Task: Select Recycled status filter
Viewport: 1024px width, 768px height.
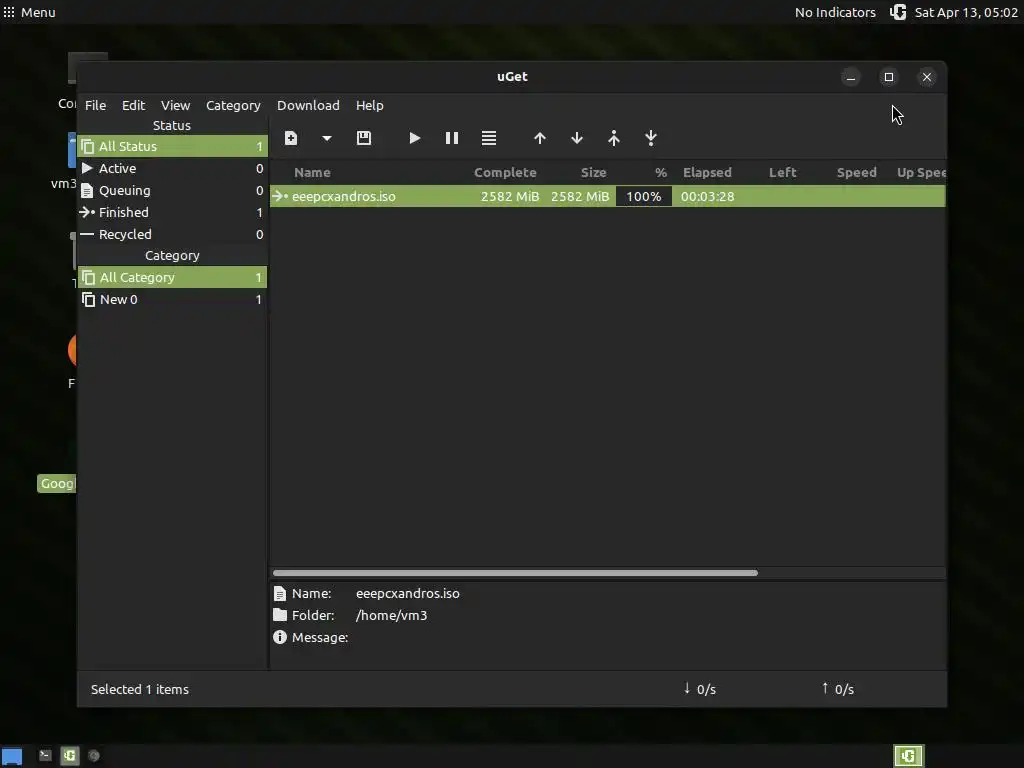Action: pos(172,234)
